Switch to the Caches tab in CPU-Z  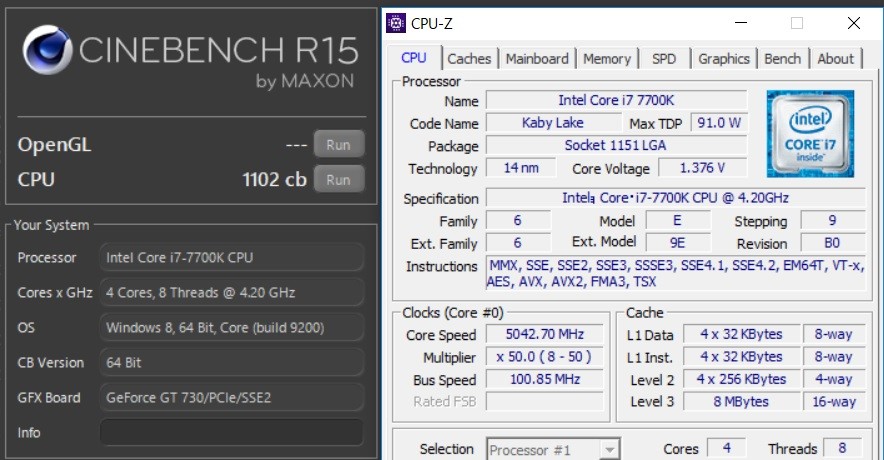(469, 59)
